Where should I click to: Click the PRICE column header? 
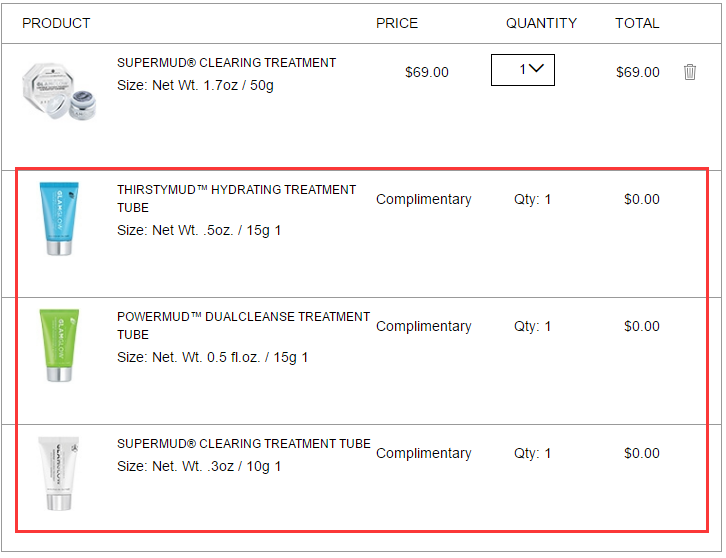(397, 23)
